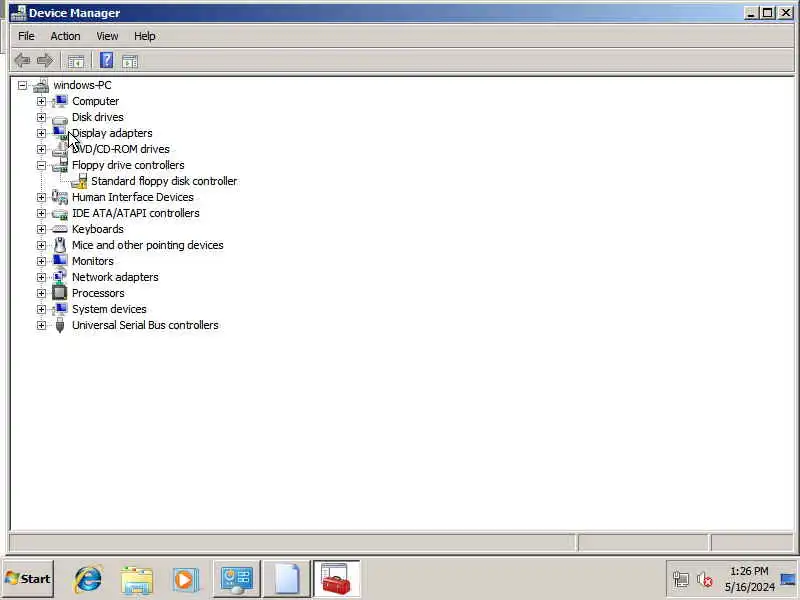Switch to the Control Panel taskbar button

click(236, 579)
